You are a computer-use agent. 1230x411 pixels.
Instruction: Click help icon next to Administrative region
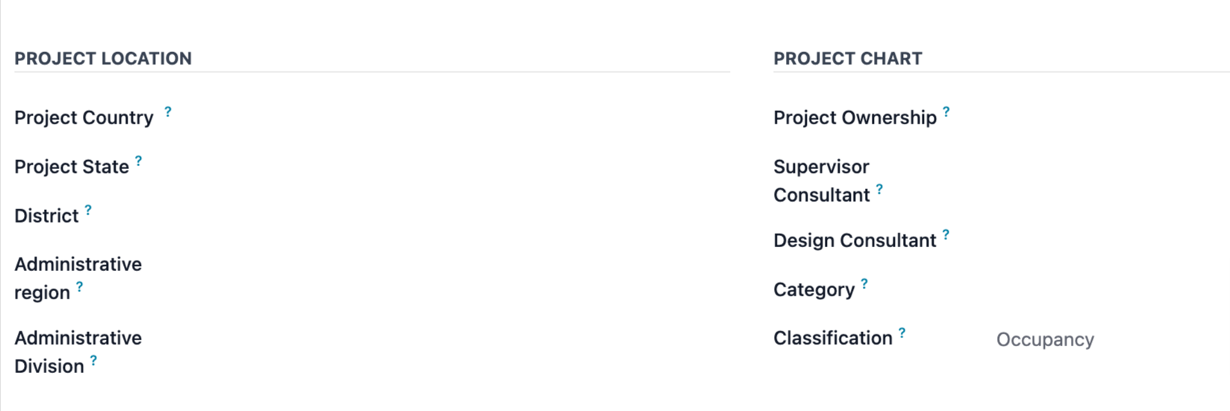(79, 287)
